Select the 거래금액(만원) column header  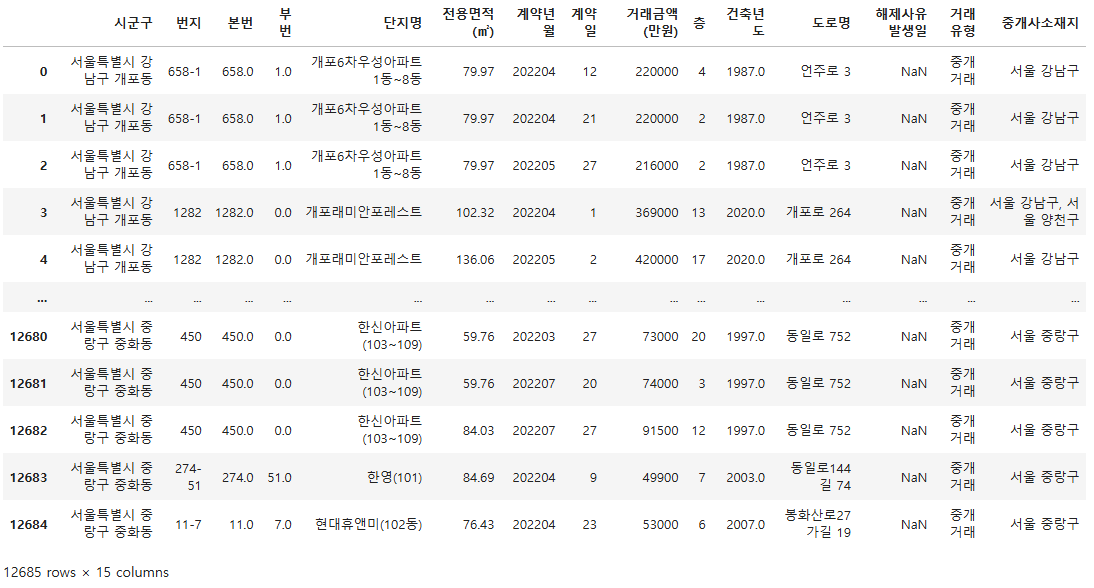pyautogui.click(x=652, y=23)
